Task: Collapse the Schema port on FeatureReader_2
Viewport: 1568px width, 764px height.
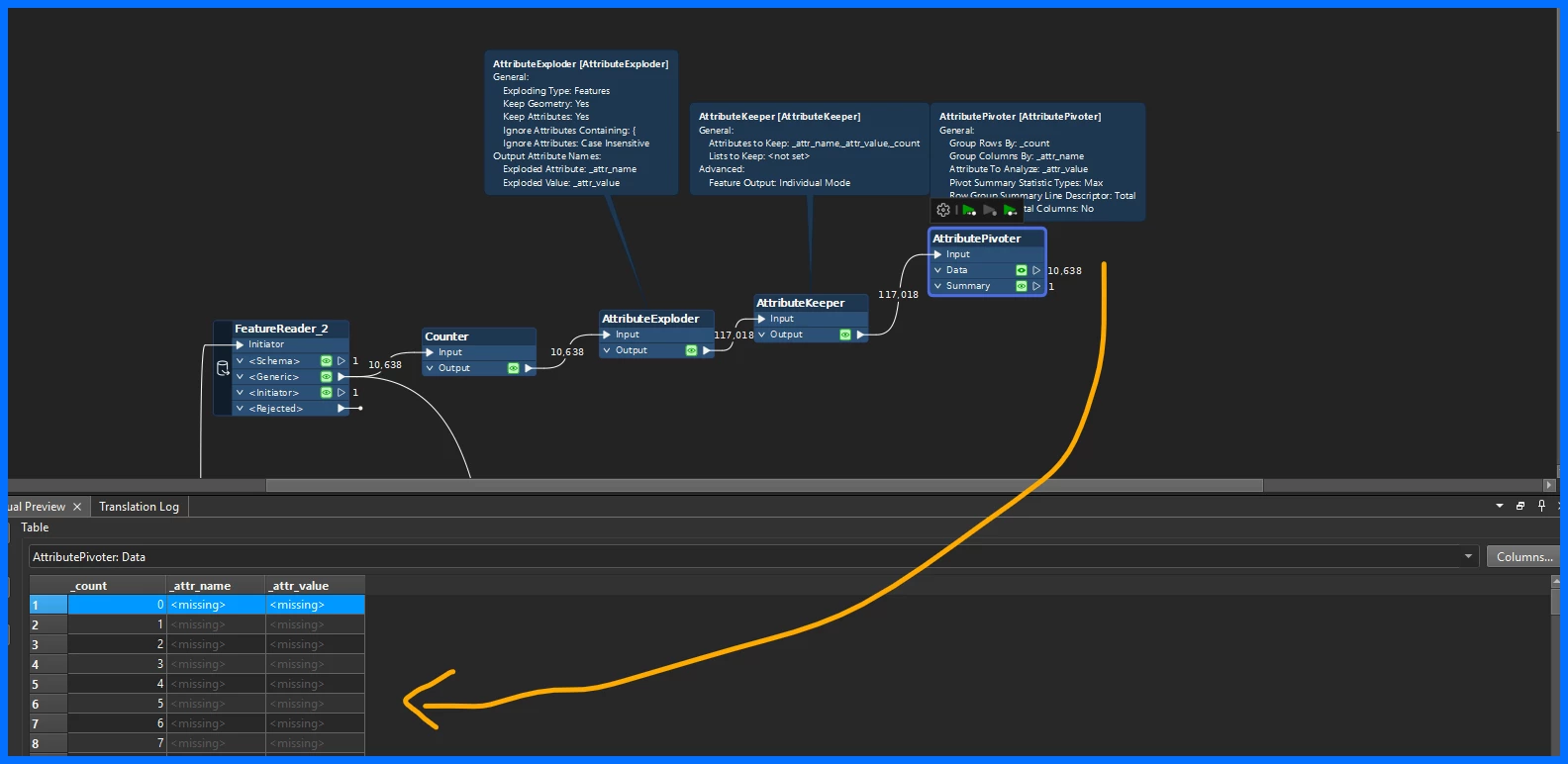Action: pos(240,361)
